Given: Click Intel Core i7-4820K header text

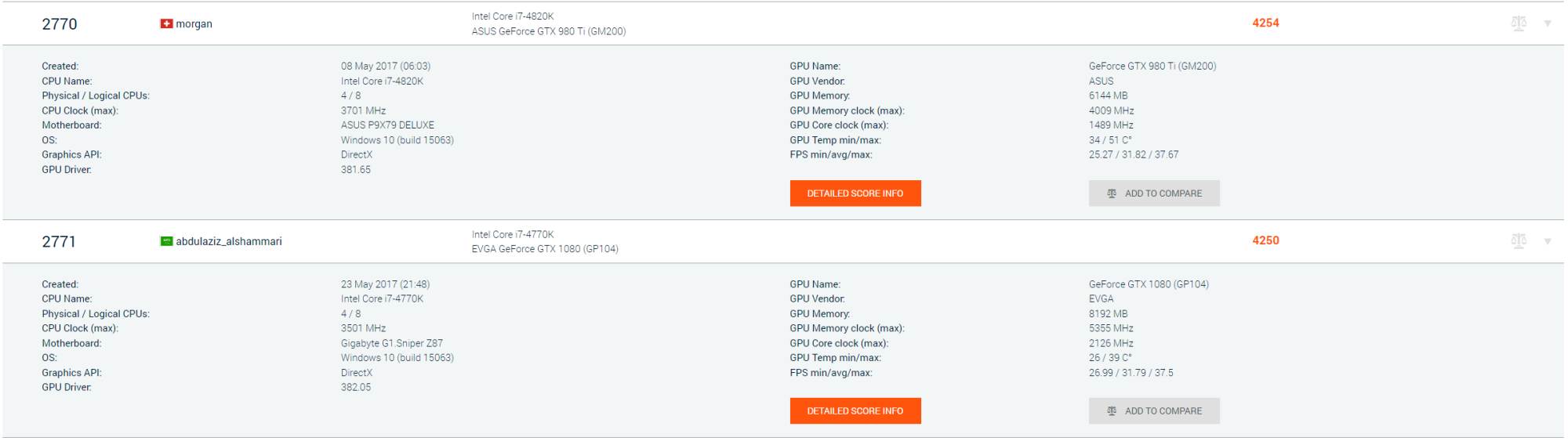Looking at the screenshot, I should pyautogui.click(x=513, y=16).
